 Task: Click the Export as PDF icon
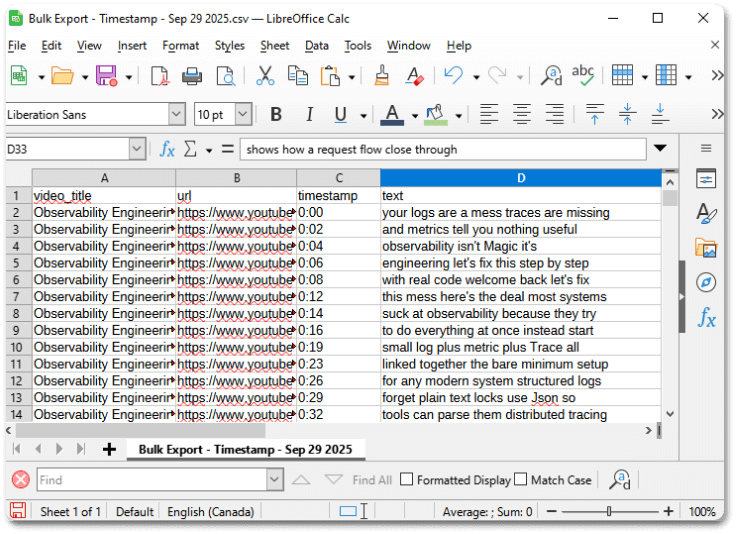160,76
